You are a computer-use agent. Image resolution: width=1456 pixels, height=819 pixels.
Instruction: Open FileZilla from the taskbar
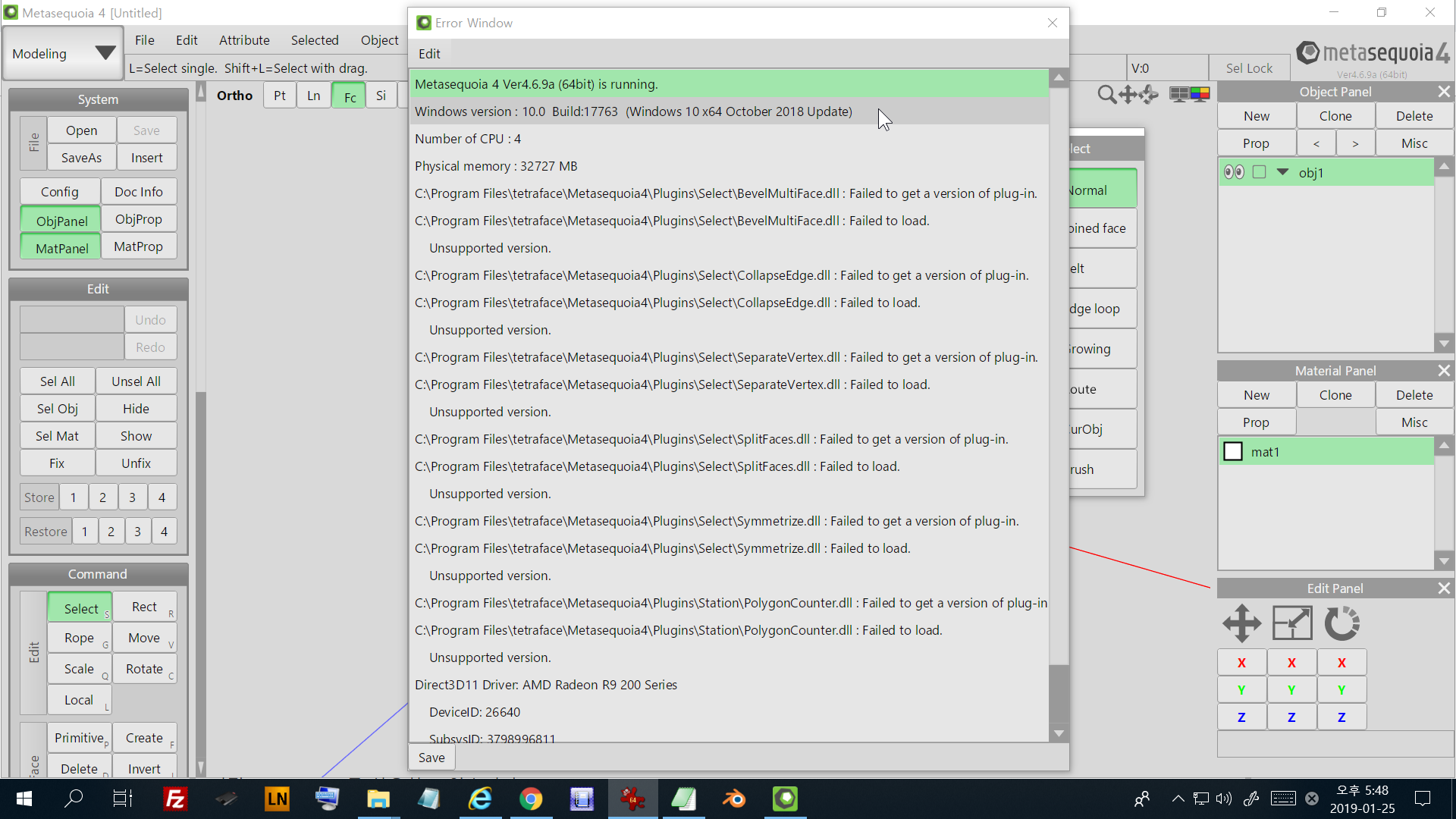pos(175,799)
